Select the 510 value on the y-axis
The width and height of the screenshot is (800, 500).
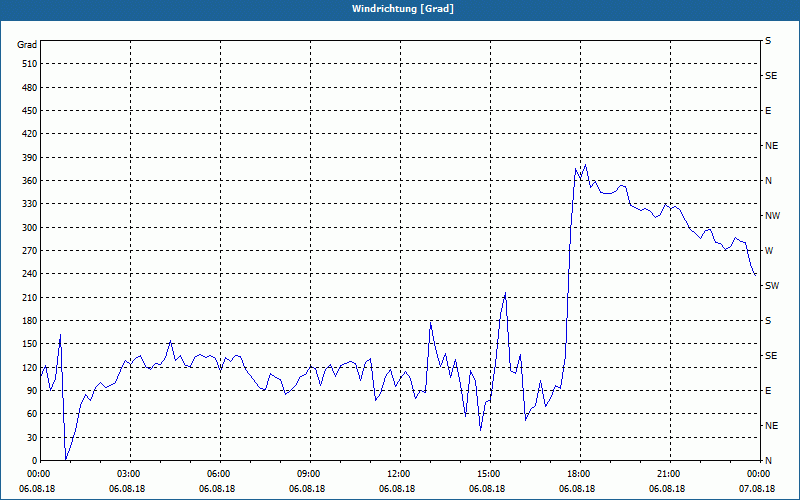click(30, 64)
